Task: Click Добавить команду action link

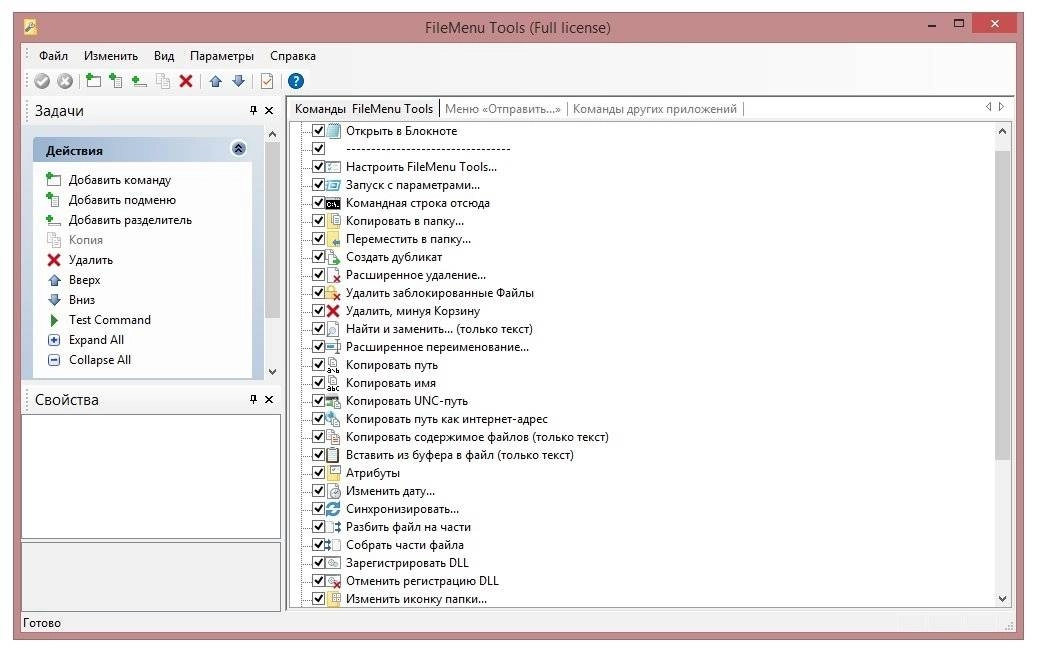Action: coord(120,180)
